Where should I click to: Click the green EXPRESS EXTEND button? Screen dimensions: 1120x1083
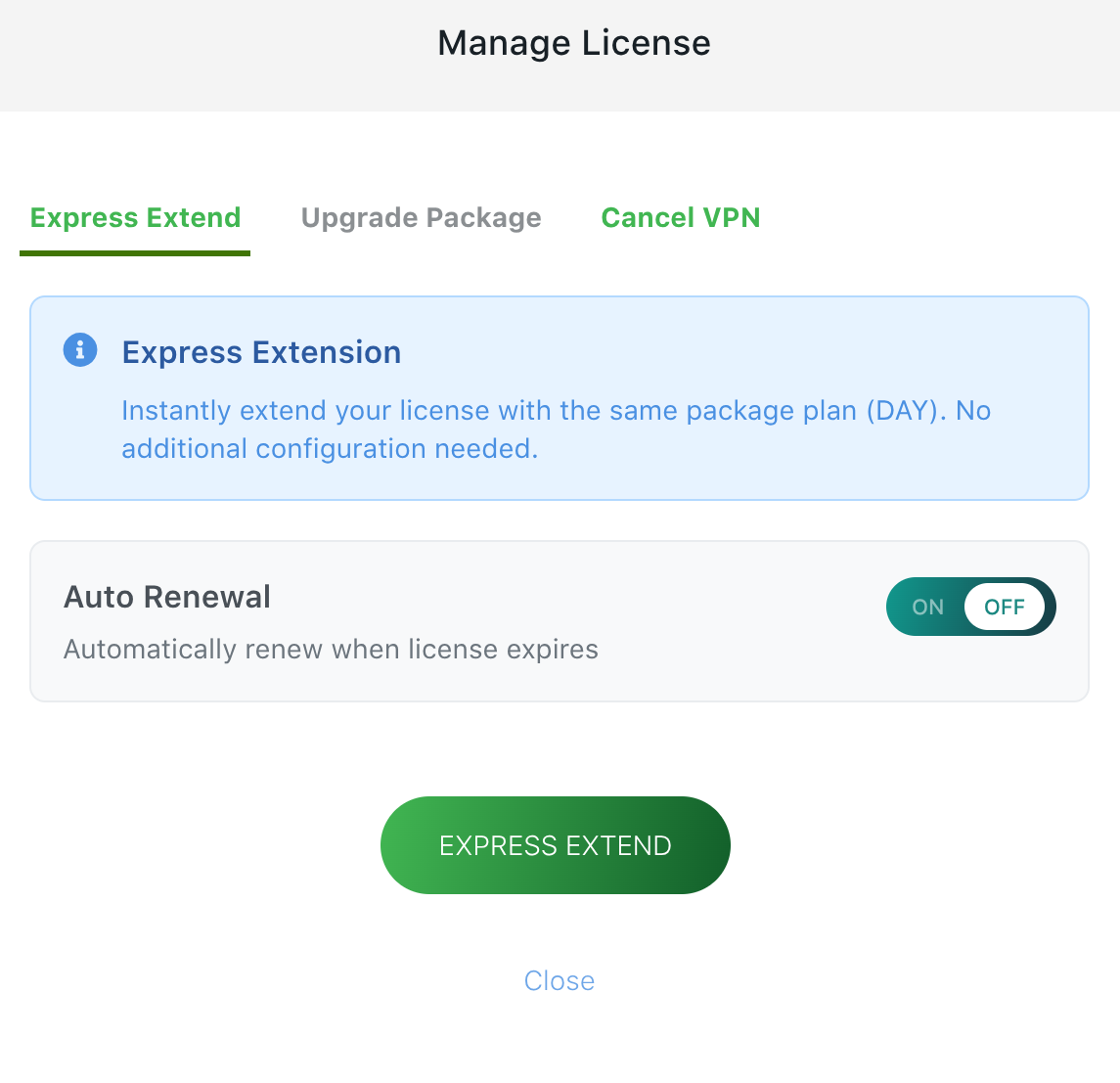coord(555,845)
